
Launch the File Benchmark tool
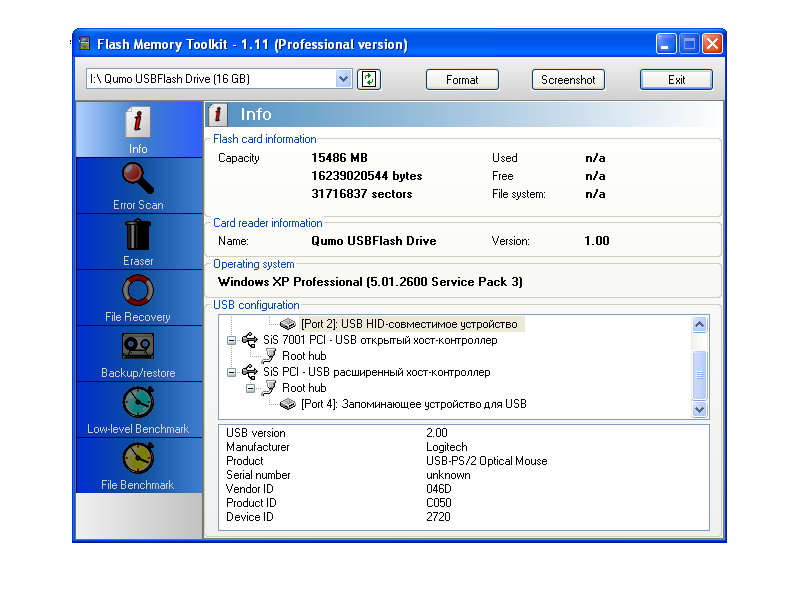click(x=138, y=465)
